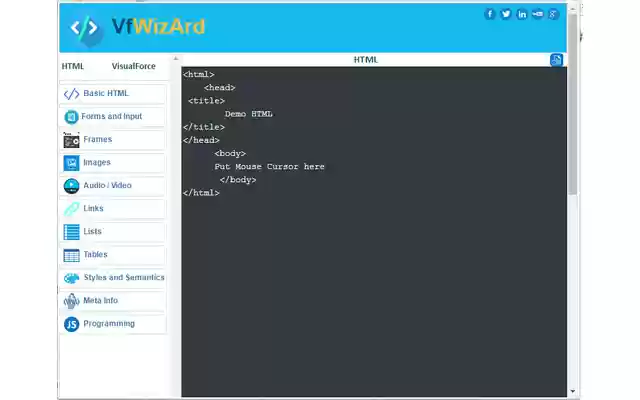This screenshot has width=640, height=400.
Task: Click the closing </body> tag line
Action: tap(238, 180)
